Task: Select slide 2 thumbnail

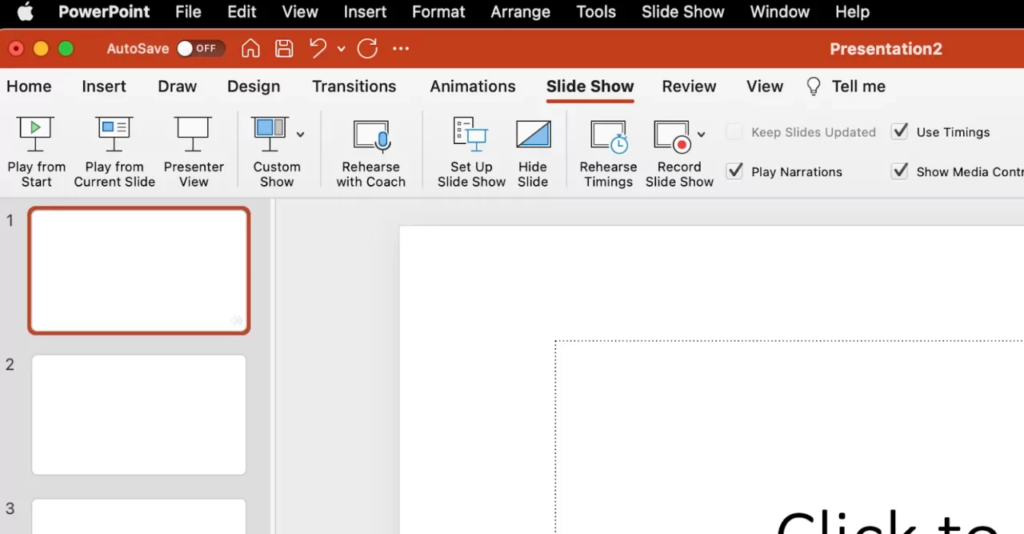Action: click(x=139, y=415)
